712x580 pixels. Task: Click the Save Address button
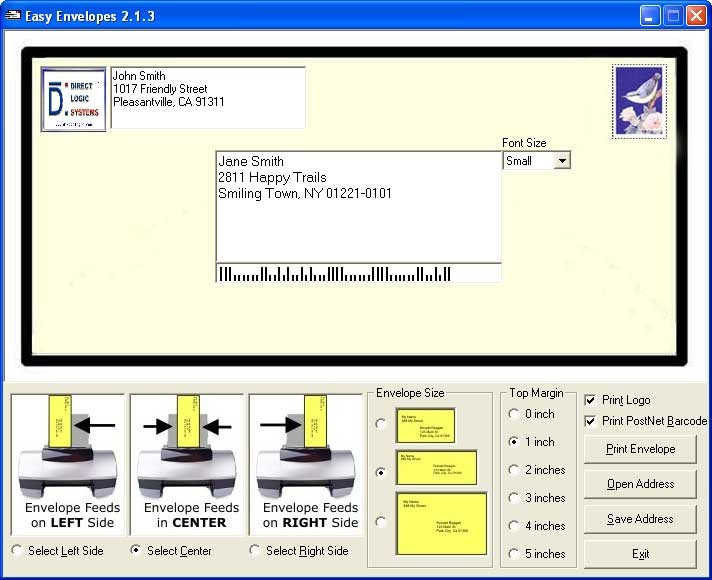(640, 519)
